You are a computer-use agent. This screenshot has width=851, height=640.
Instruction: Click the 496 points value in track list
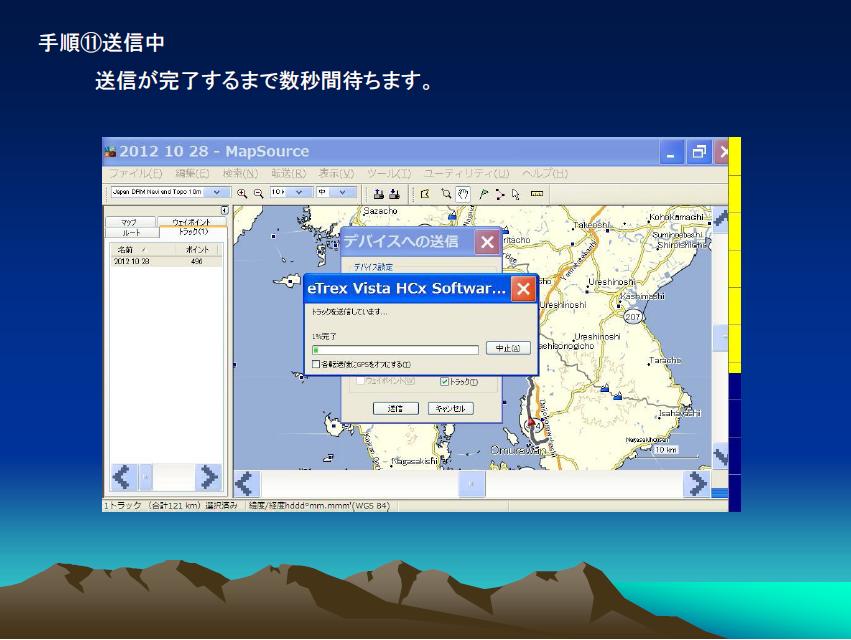click(x=196, y=261)
